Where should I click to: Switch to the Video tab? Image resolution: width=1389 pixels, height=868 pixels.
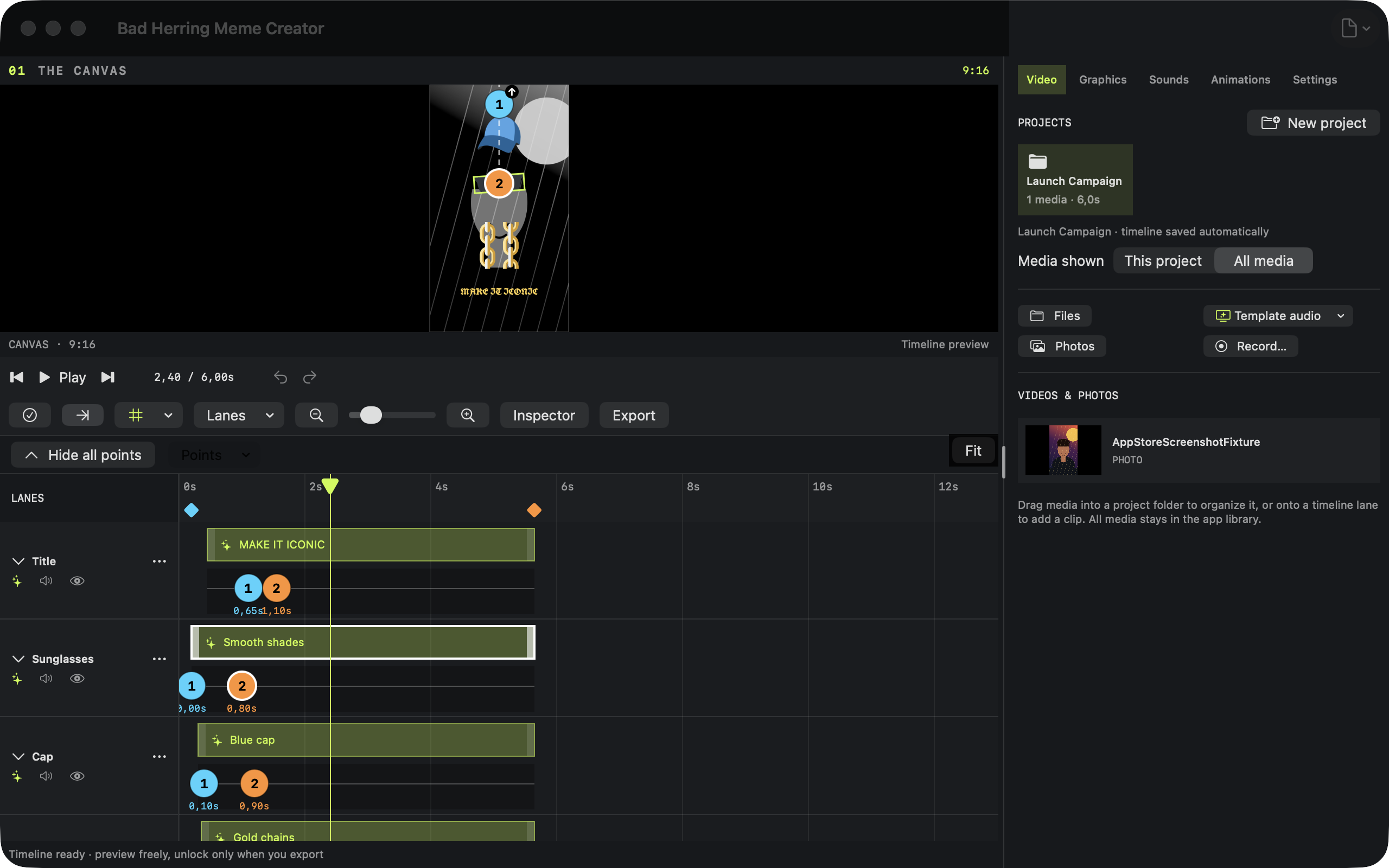point(1042,79)
